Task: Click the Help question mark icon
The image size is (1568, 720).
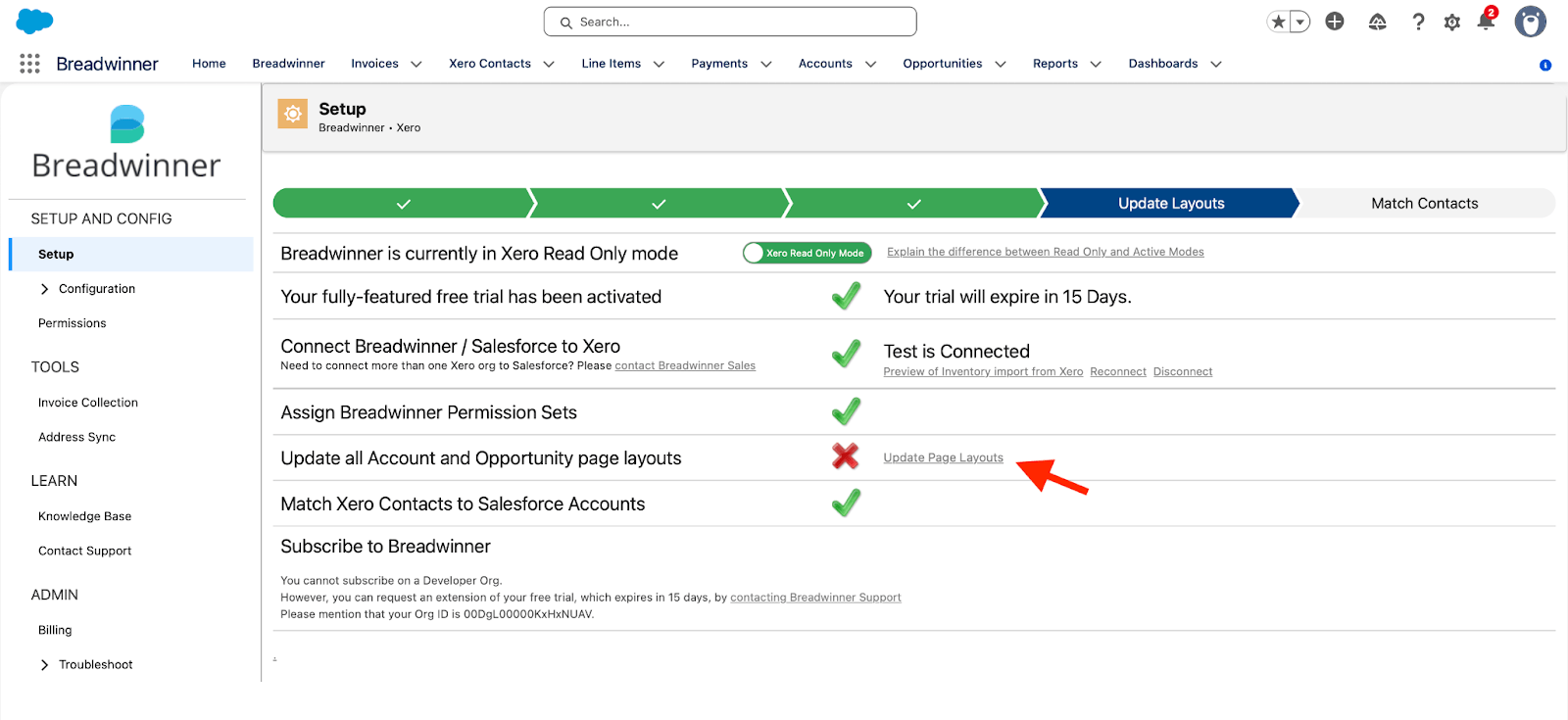Action: coord(1418,22)
